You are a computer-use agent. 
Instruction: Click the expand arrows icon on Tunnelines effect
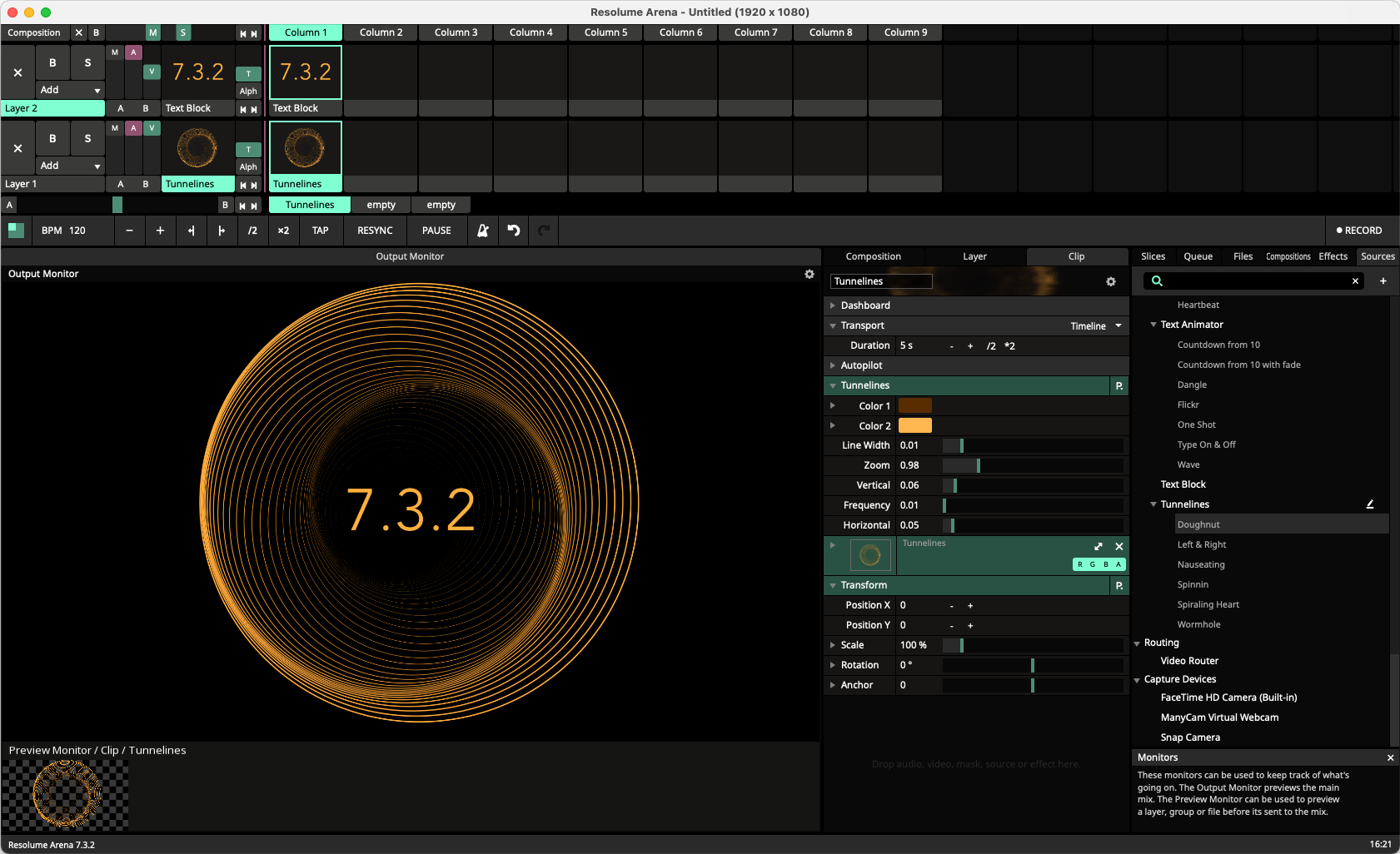pyautogui.click(x=1098, y=546)
